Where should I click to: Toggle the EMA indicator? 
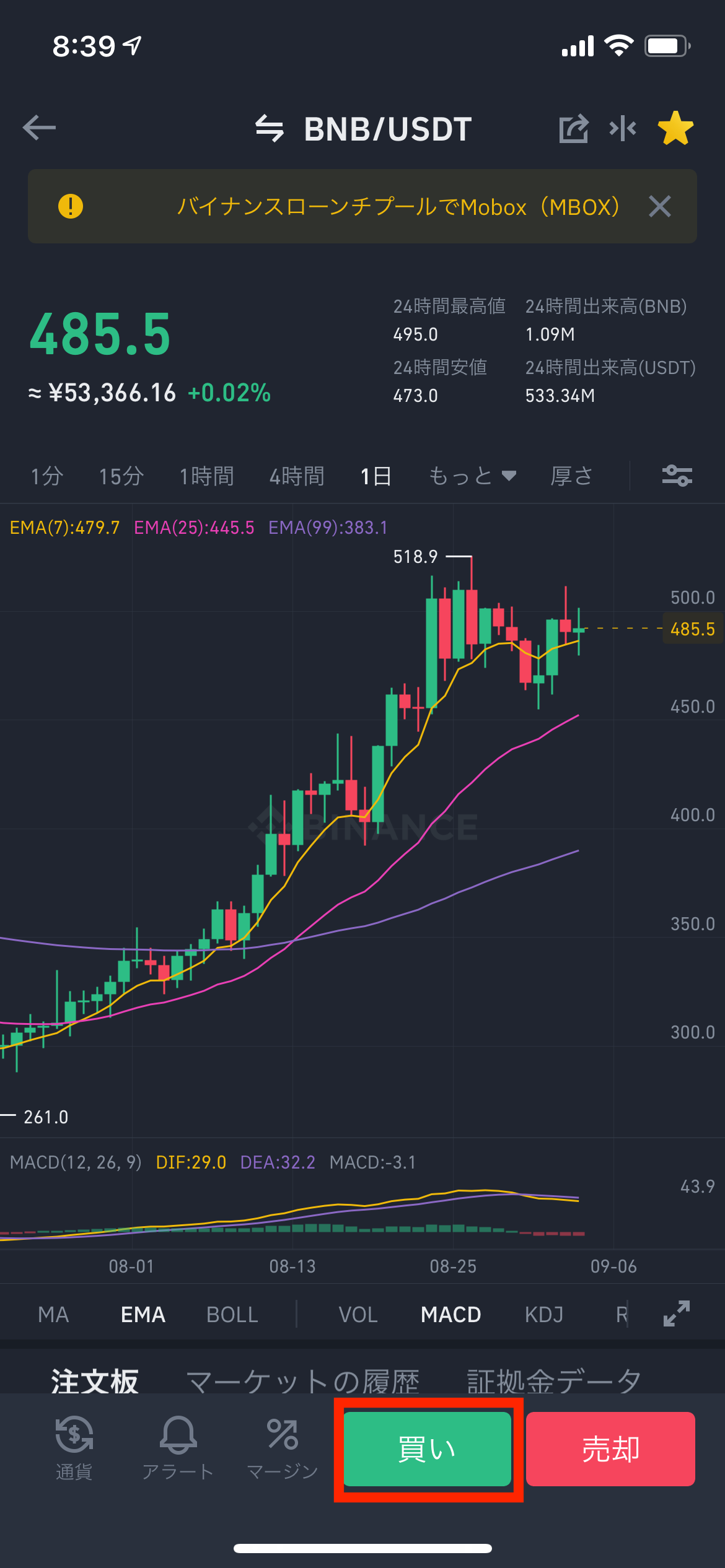(x=143, y=1314)
